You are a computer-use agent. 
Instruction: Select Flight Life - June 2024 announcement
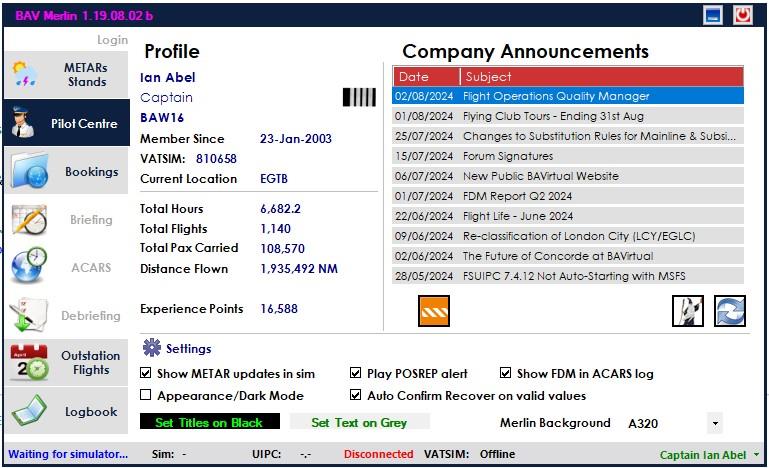(x=568, y=216)
